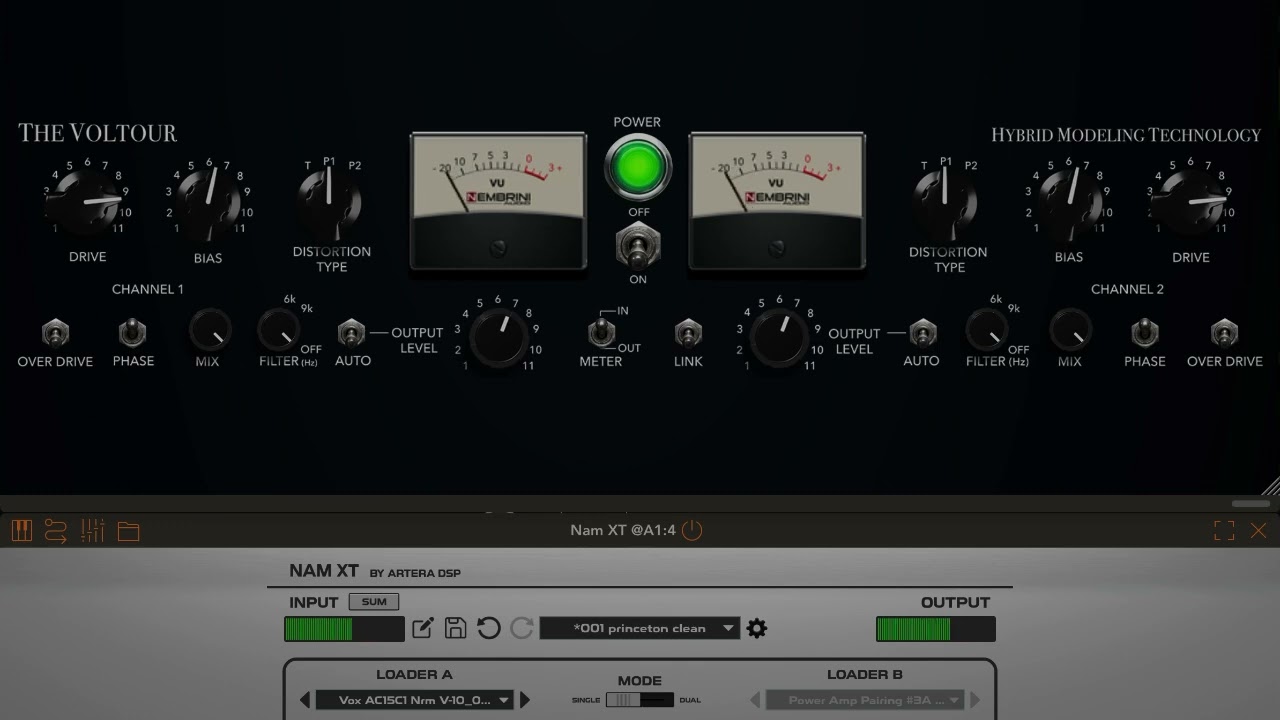Click Channel 1 OUTPUT LEVEL knob
Viewport: 1280px width, 720px height.
point(498,336)
